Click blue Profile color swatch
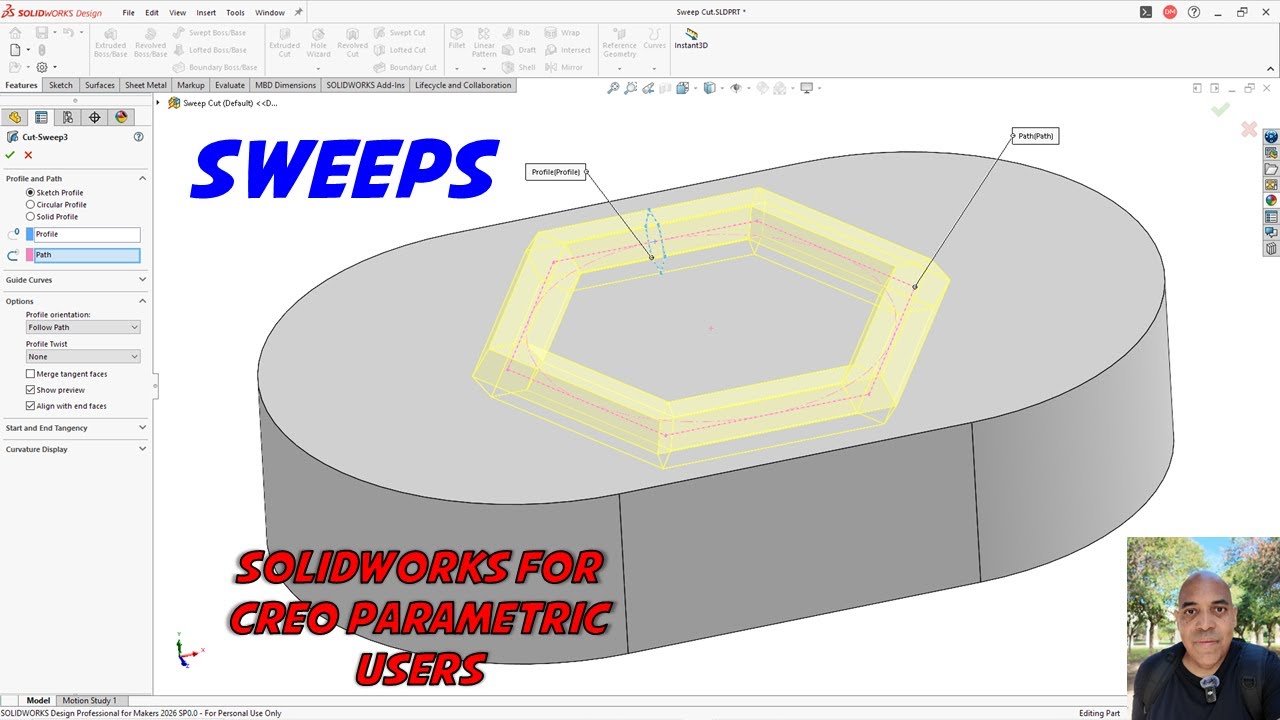 click(x=30, y=234)
